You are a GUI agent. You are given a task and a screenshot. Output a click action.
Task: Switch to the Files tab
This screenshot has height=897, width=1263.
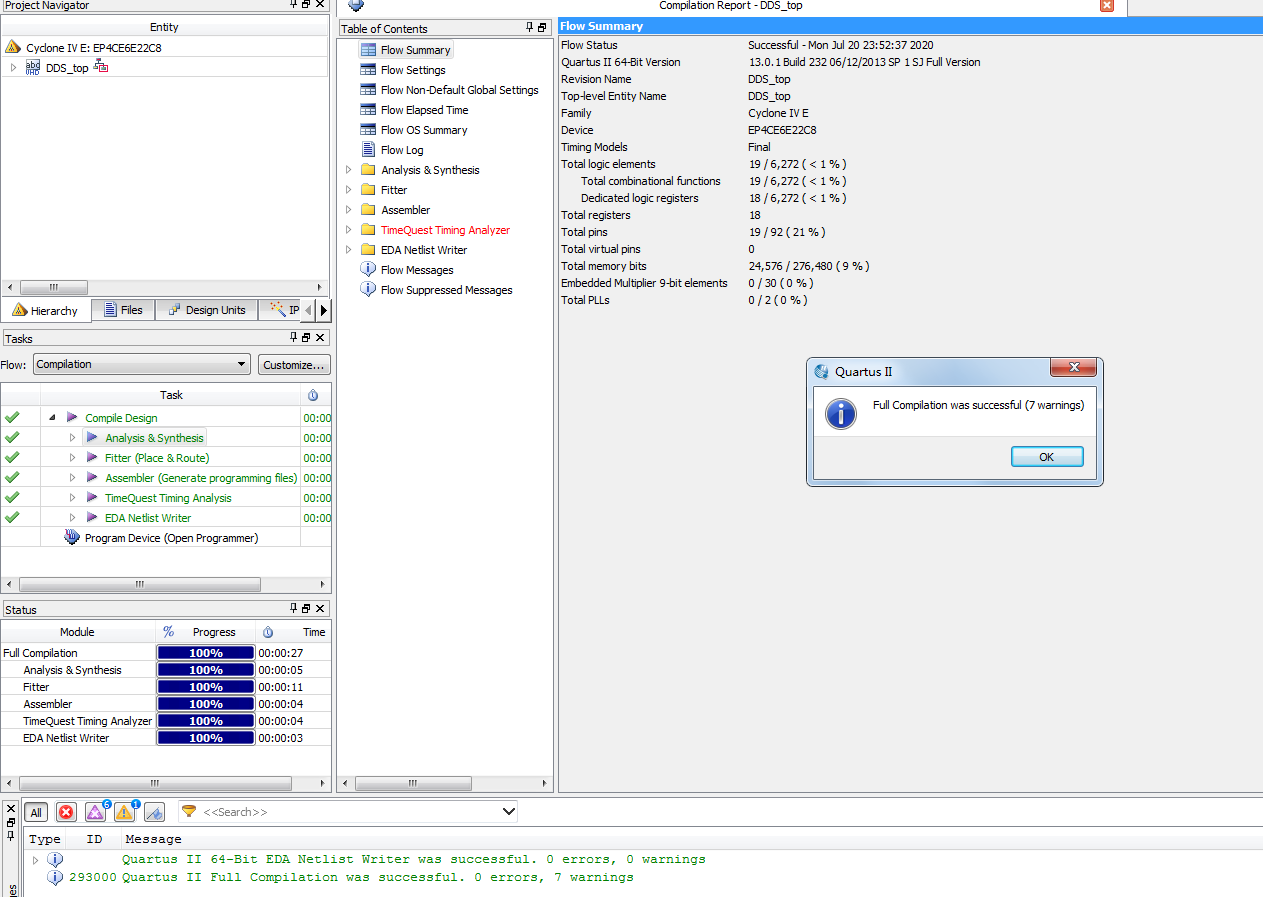click(x=124, y=310)
